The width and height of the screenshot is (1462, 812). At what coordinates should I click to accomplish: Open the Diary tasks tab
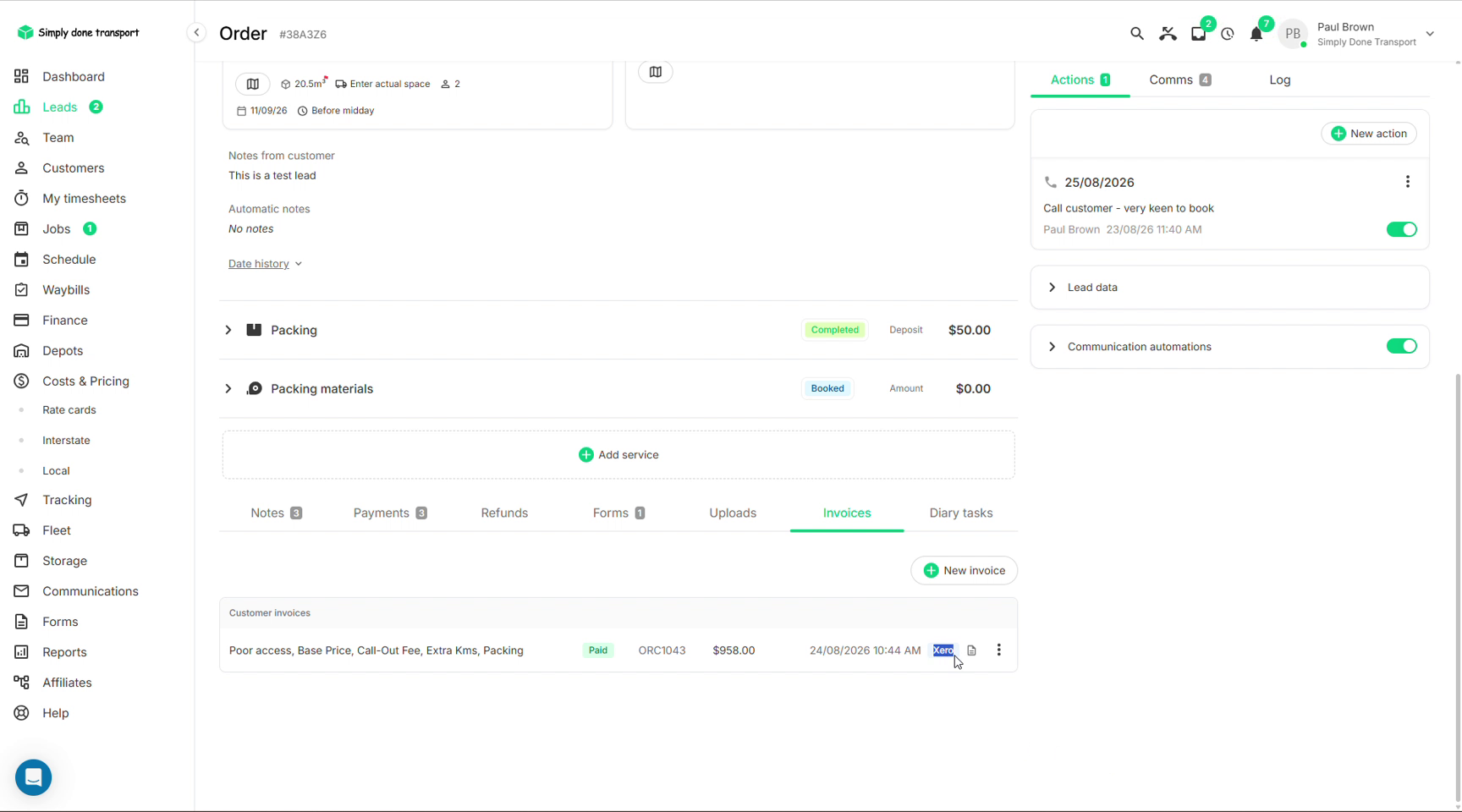pos(960,513)
